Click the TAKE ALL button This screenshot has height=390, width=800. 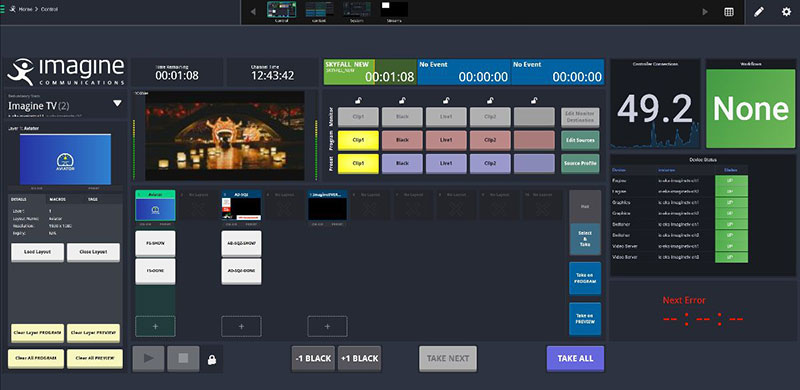[575, 358]
